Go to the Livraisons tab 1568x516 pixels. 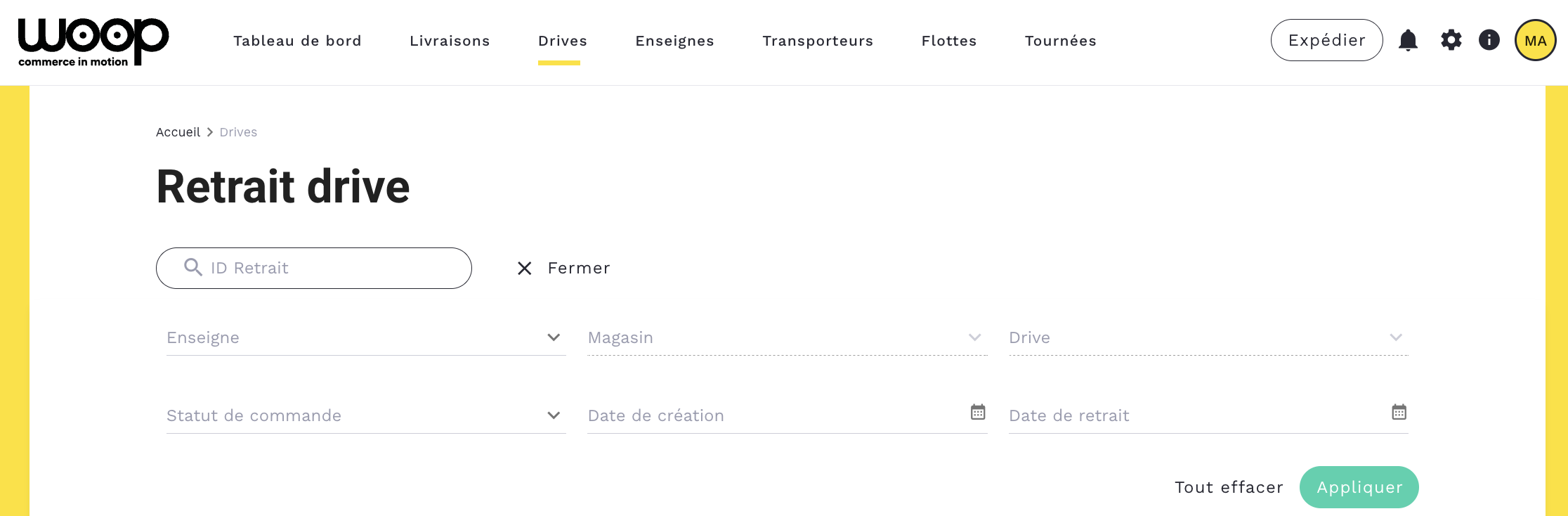pos(450,41)
